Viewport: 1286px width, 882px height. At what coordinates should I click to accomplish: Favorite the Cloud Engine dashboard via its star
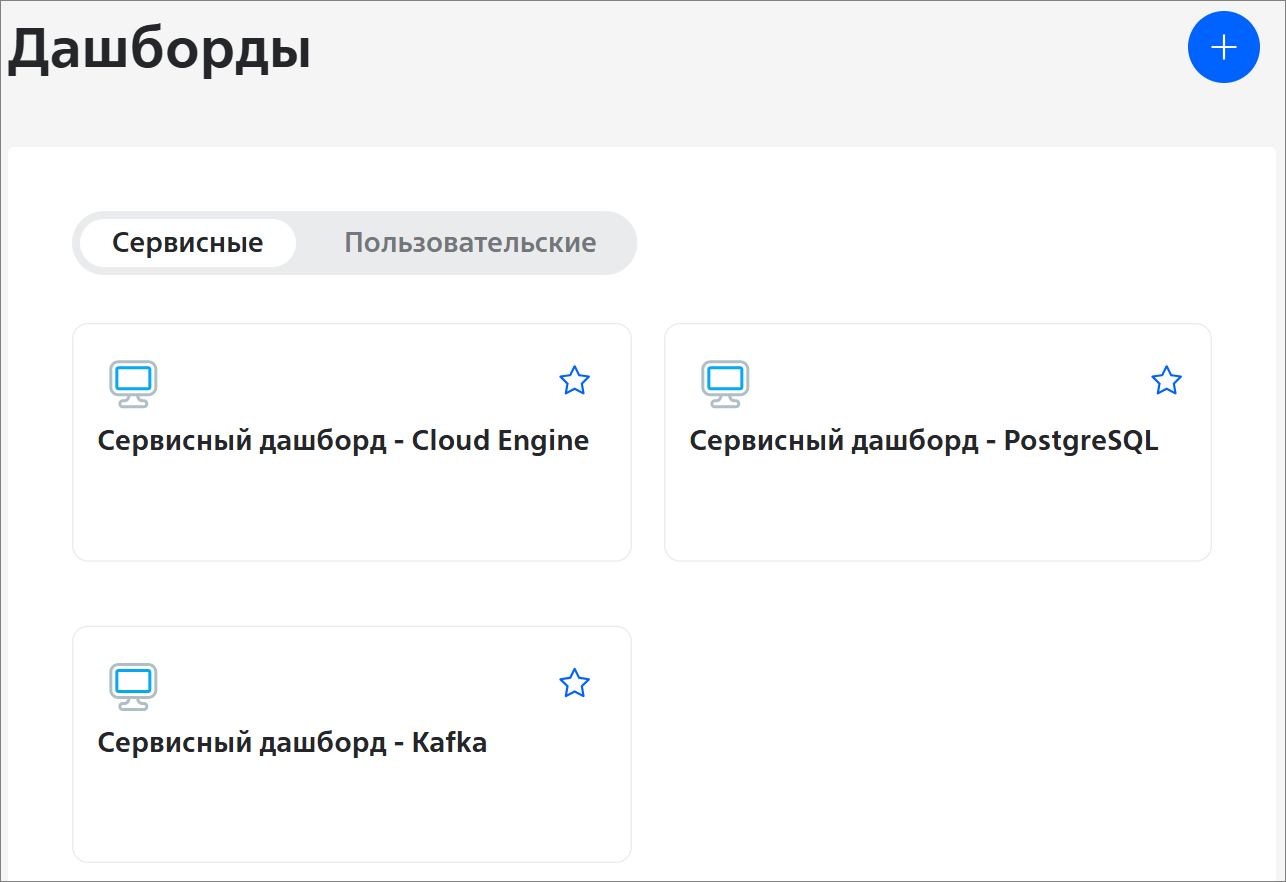(574, 380)
